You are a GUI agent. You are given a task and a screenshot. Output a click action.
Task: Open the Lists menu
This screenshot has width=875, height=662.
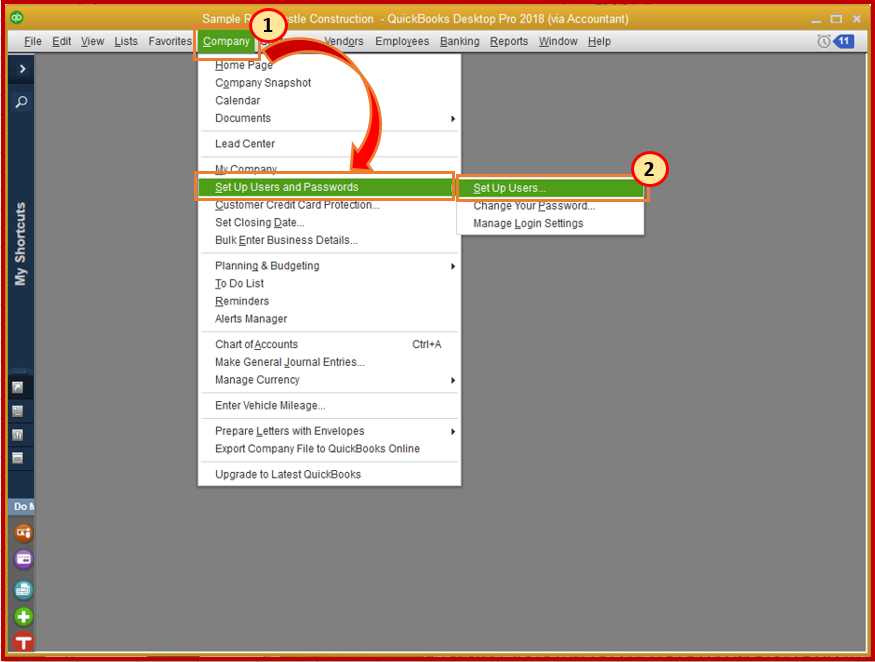pyautogui.click(x=126, y=41)
